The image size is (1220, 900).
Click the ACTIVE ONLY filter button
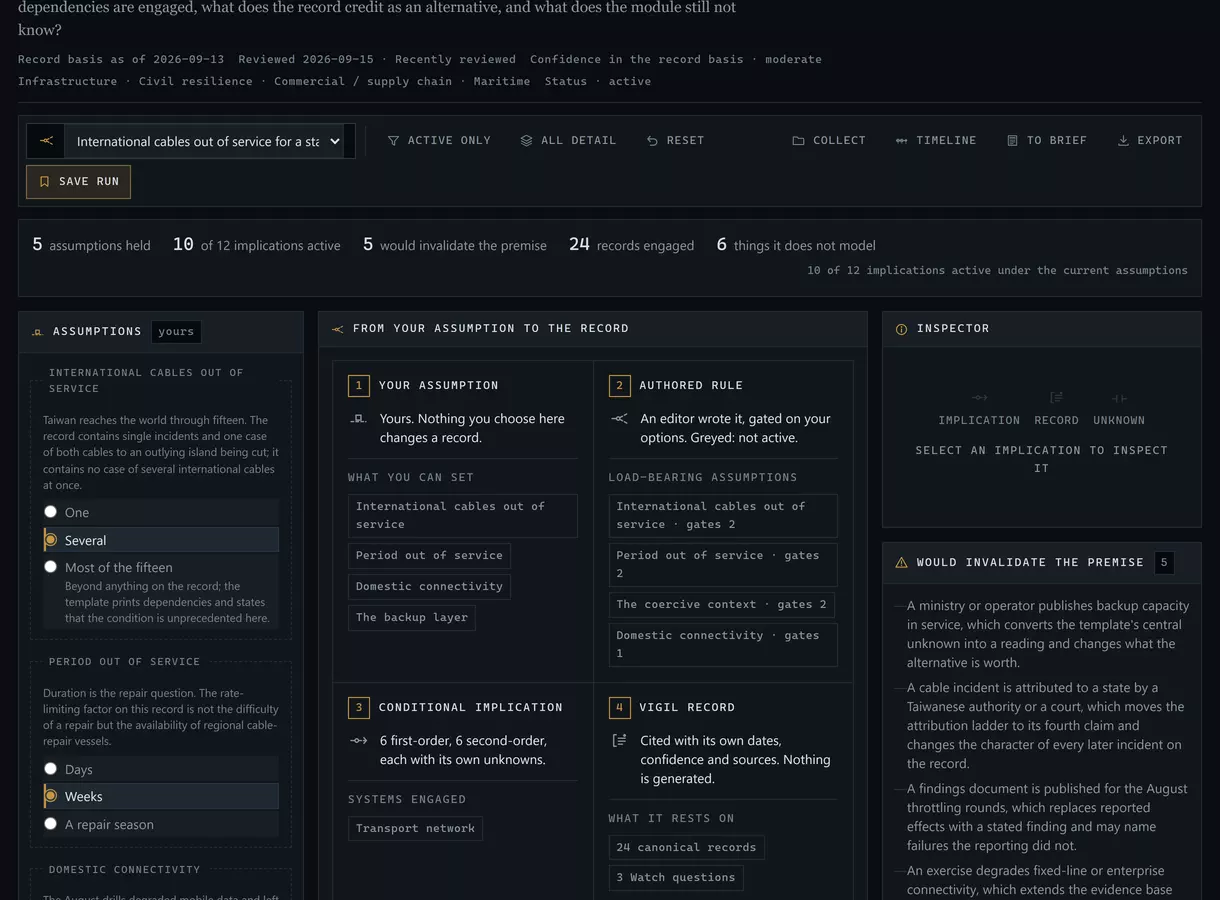point(439,141)
